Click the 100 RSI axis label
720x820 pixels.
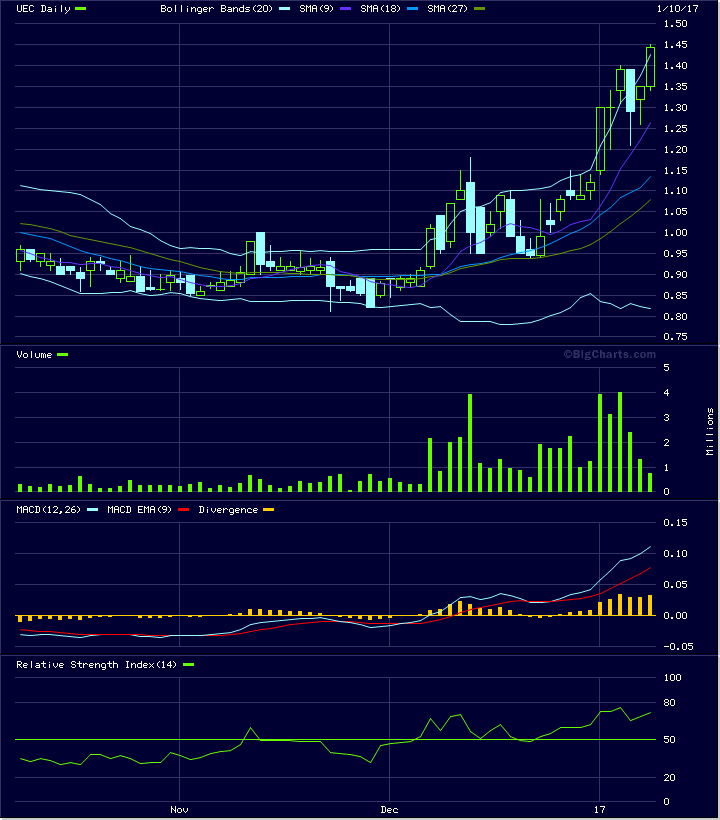pos(672,678)
